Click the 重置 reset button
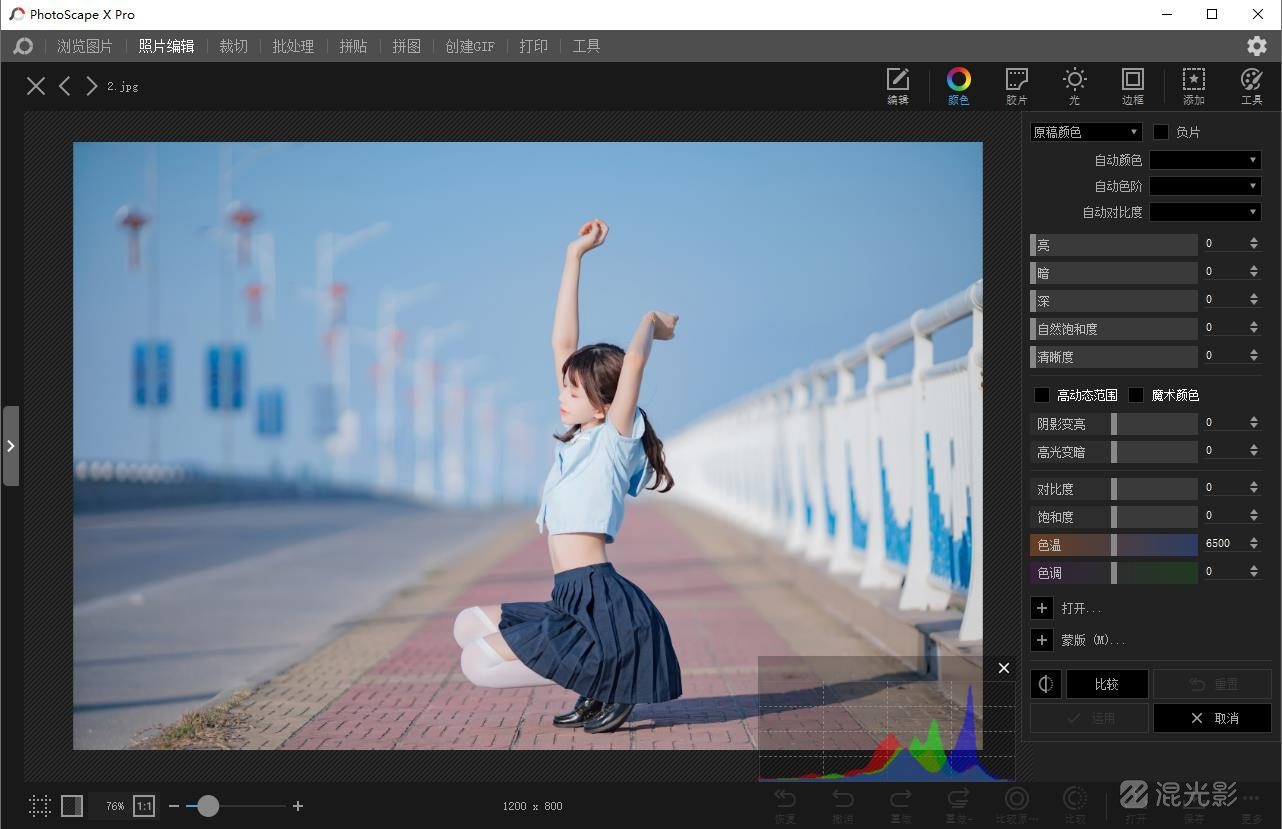This screenshot has height=829, width=1282. 1212,684
